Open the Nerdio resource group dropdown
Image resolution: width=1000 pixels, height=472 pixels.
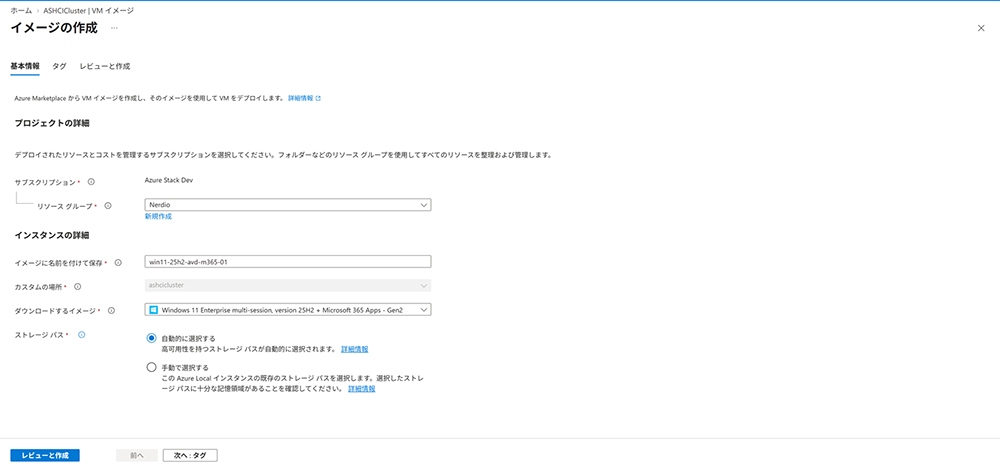288,205
